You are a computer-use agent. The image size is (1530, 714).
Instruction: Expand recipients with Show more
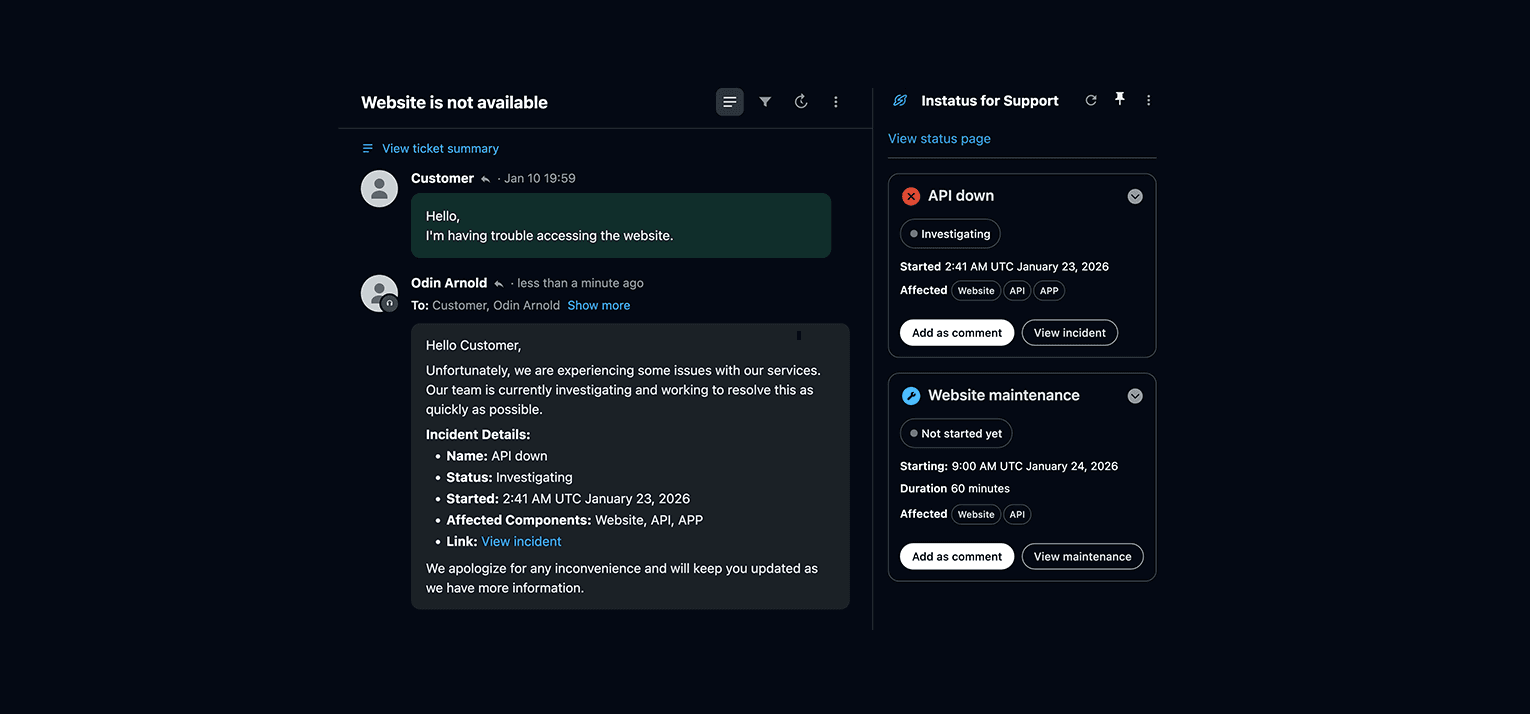pos(599,306)
